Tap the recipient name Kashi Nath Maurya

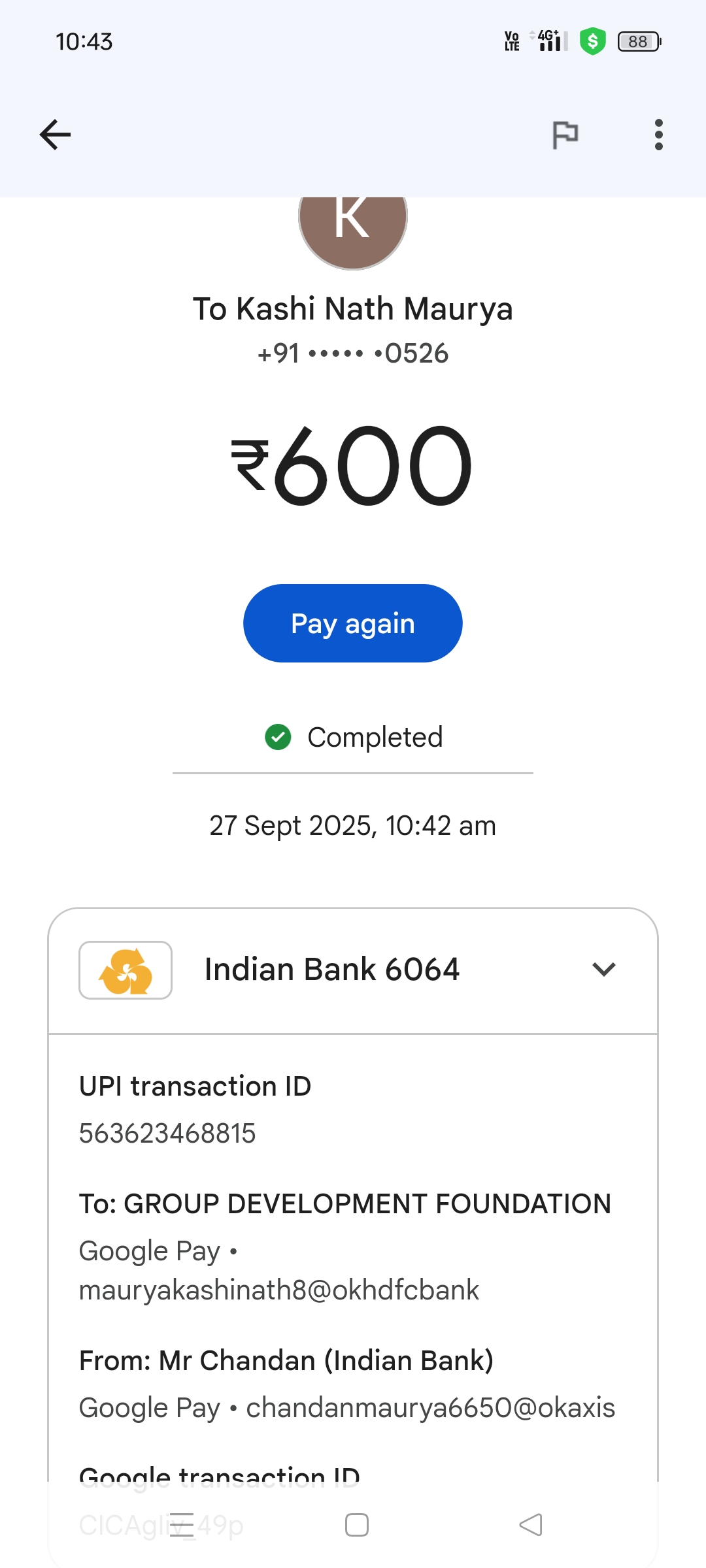pyautogui.click(x=353, y=309)
